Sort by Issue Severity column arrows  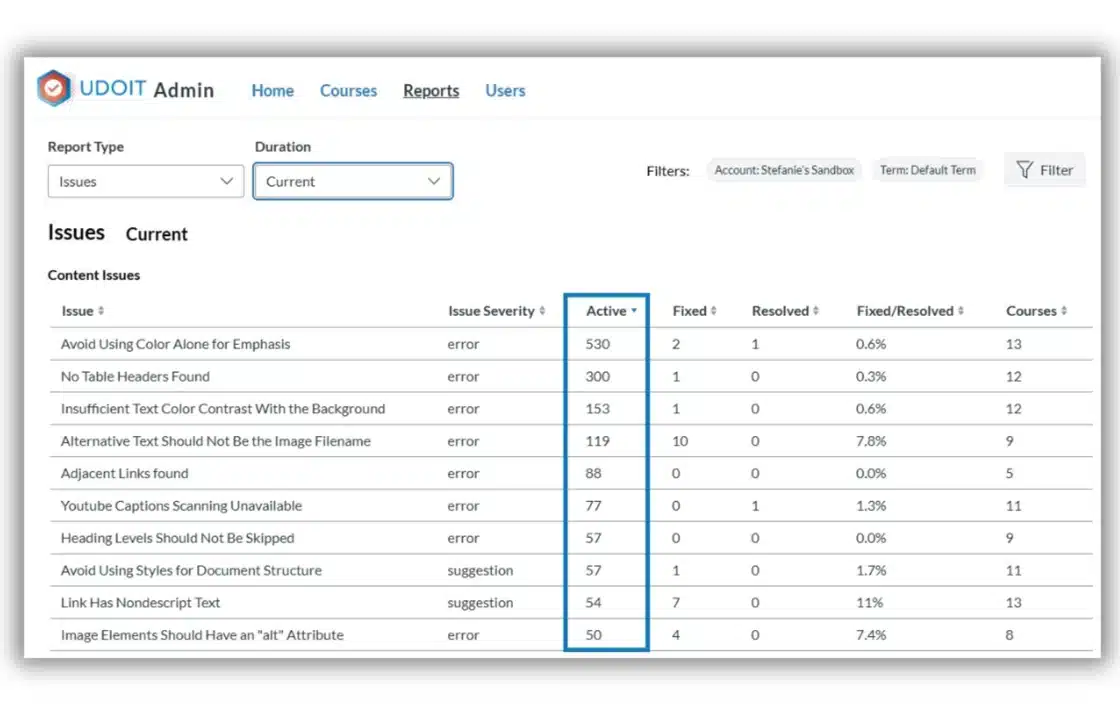[x=542, y=312]
